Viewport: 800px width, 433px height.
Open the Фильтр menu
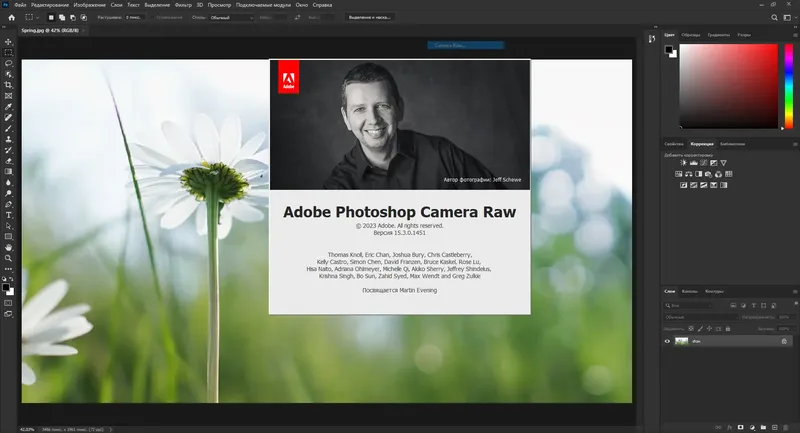[183, 5]
